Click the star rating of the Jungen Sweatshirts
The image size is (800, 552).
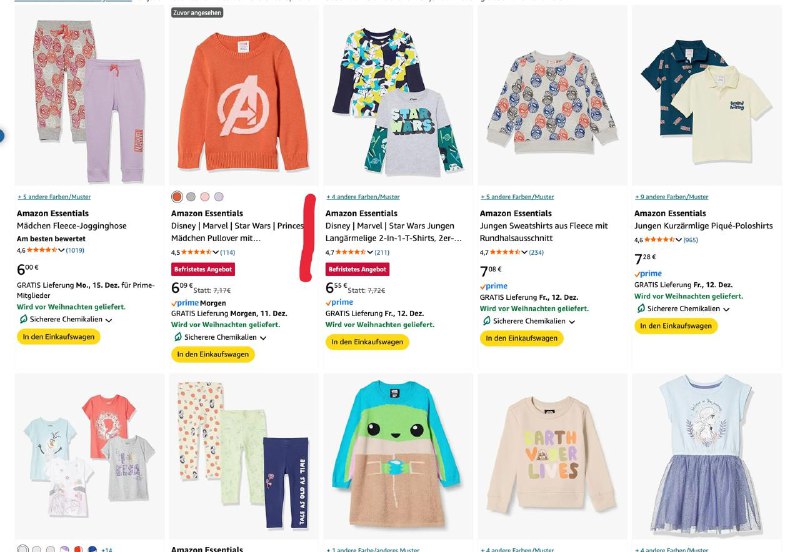point(507,252)
